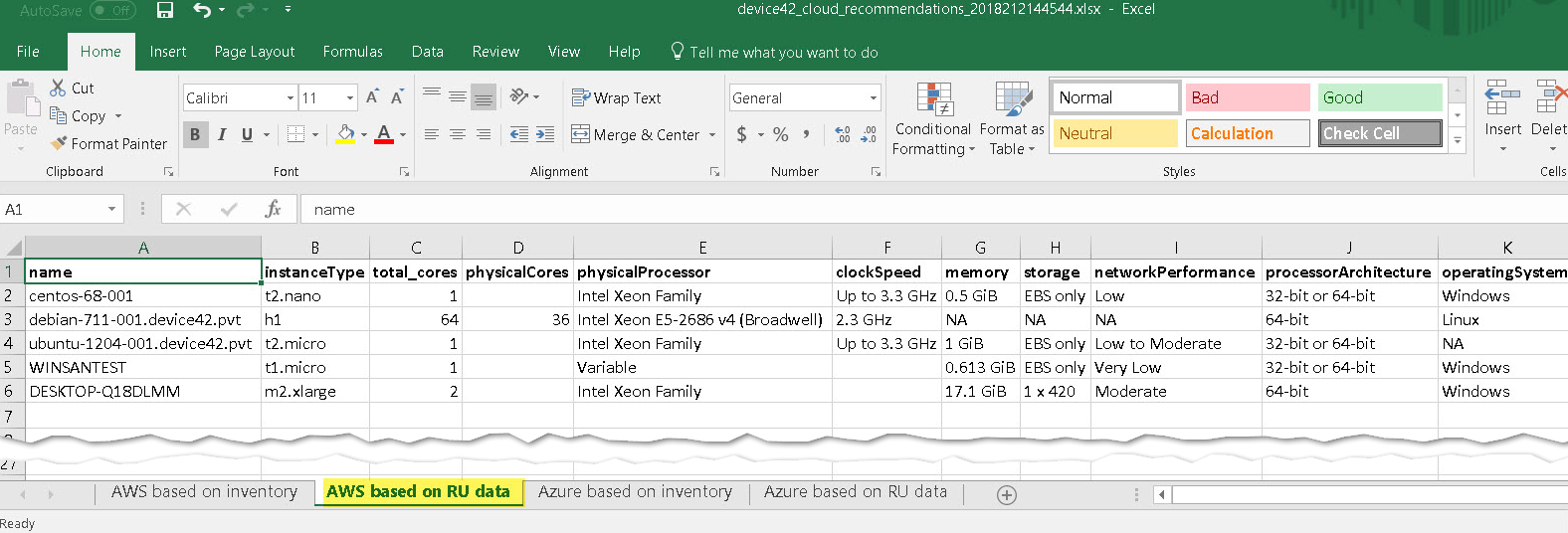
Task: Click the Undo arrow icon
Action: tap(202, 10)
